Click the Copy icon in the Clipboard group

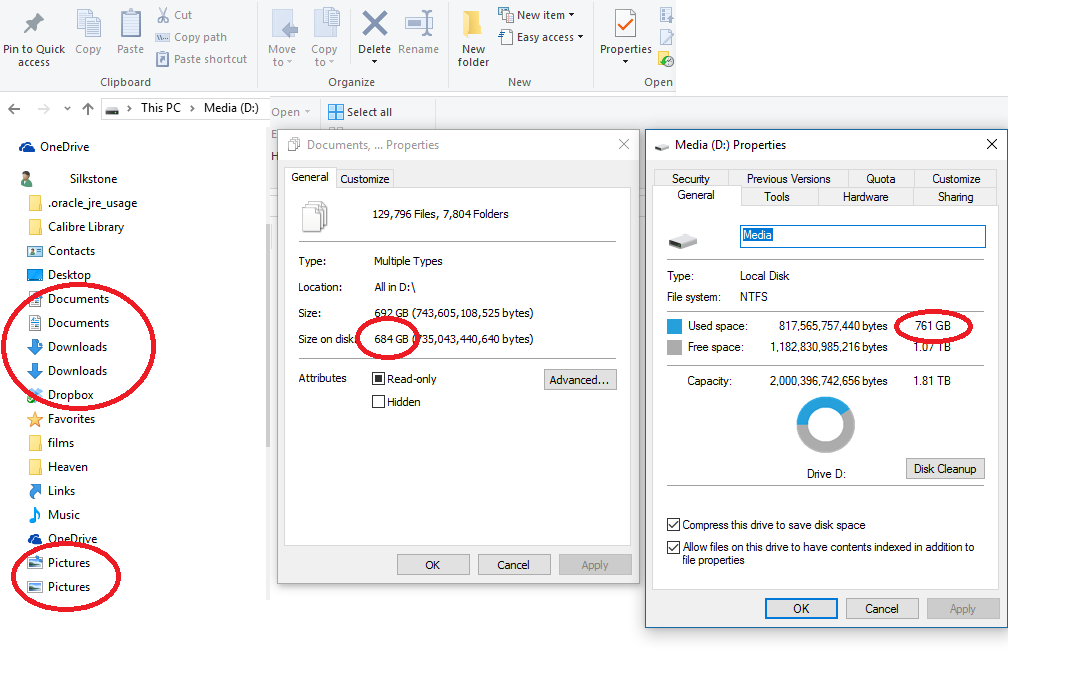88,30
